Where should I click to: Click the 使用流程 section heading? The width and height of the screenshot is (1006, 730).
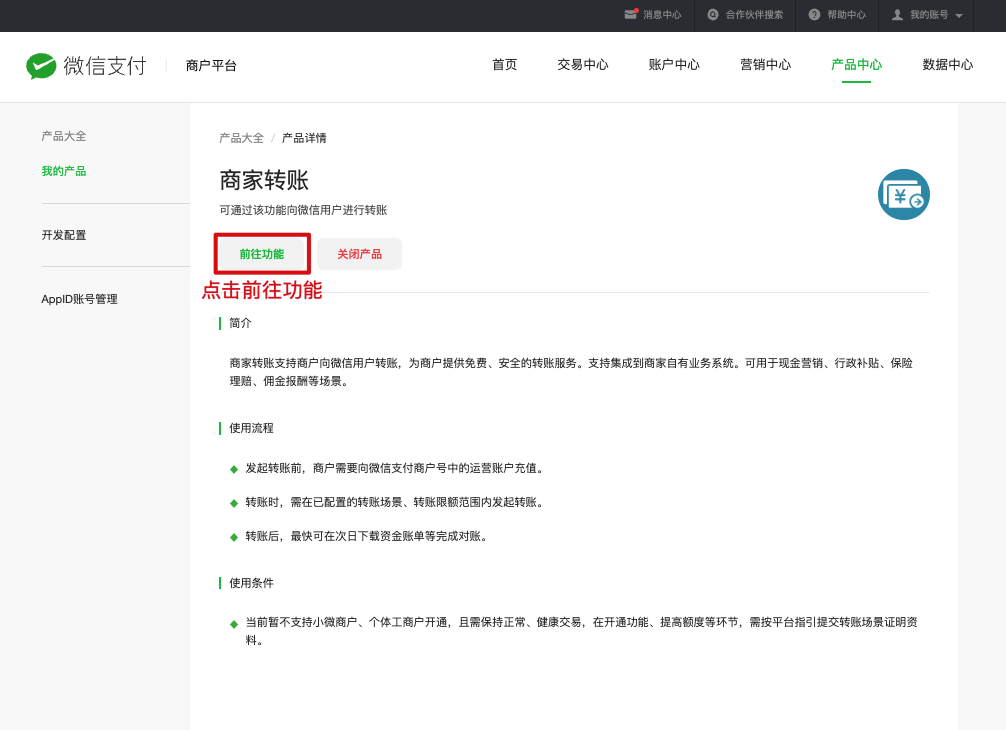point(252,428)
